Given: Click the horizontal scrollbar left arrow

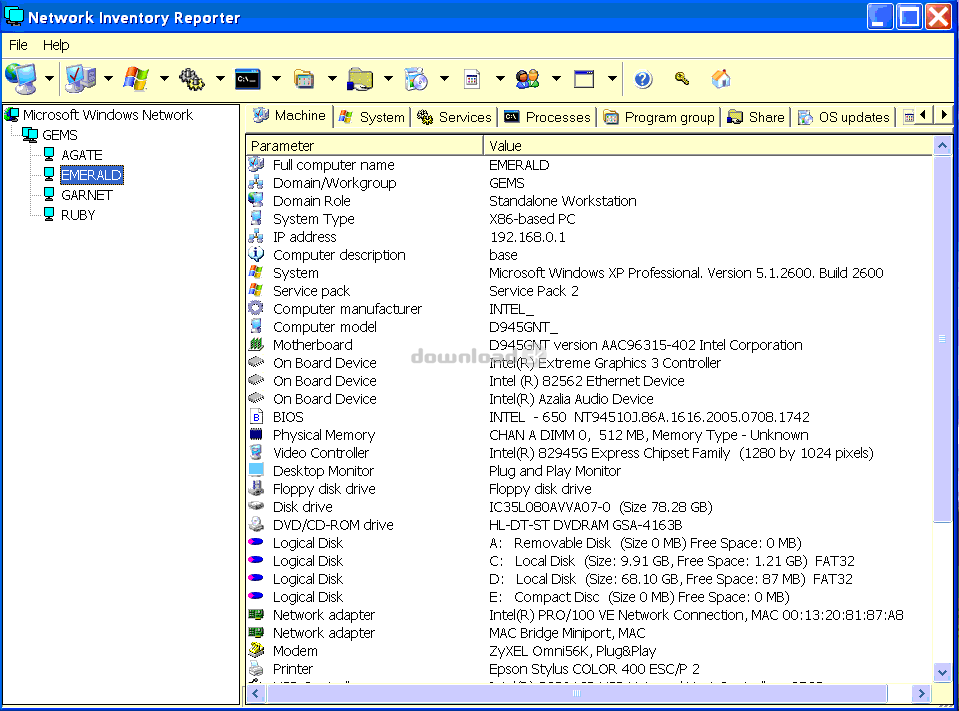Looking at the screenshot, I should 256,693.
